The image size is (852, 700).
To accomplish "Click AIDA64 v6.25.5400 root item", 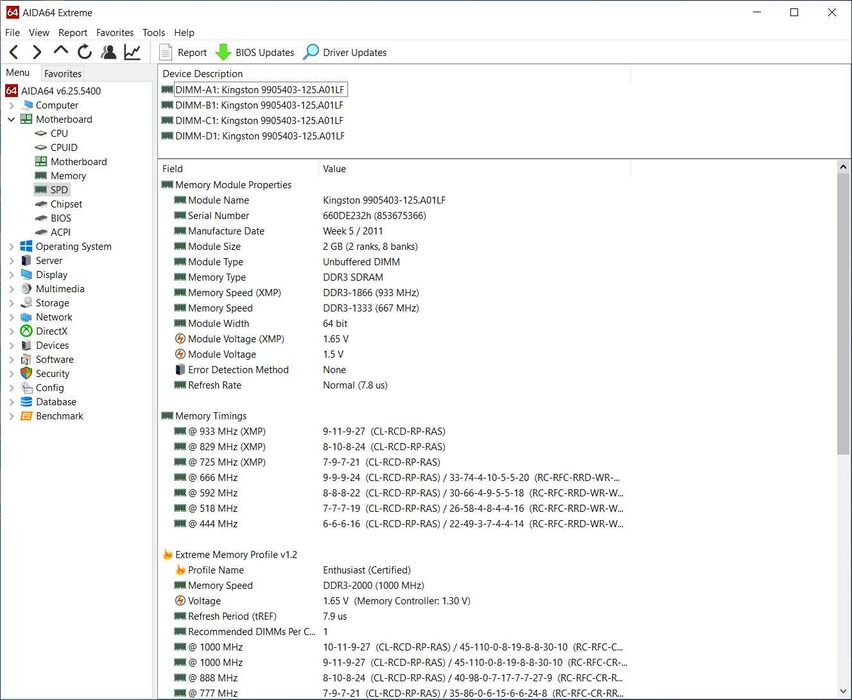I will coord(53,91).
